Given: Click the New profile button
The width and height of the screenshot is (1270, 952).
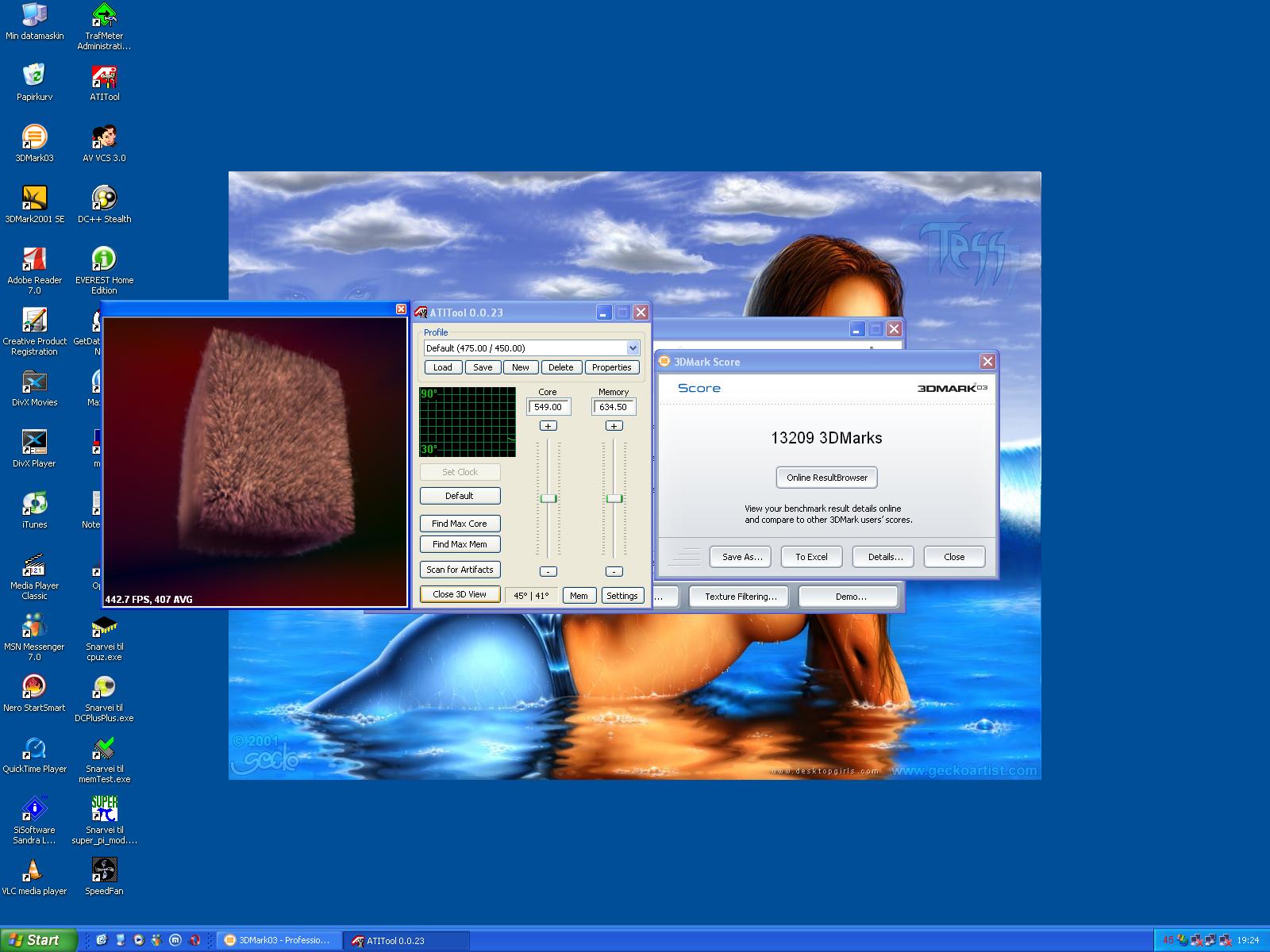Looking at the screenshot, I should coord(521,367).
